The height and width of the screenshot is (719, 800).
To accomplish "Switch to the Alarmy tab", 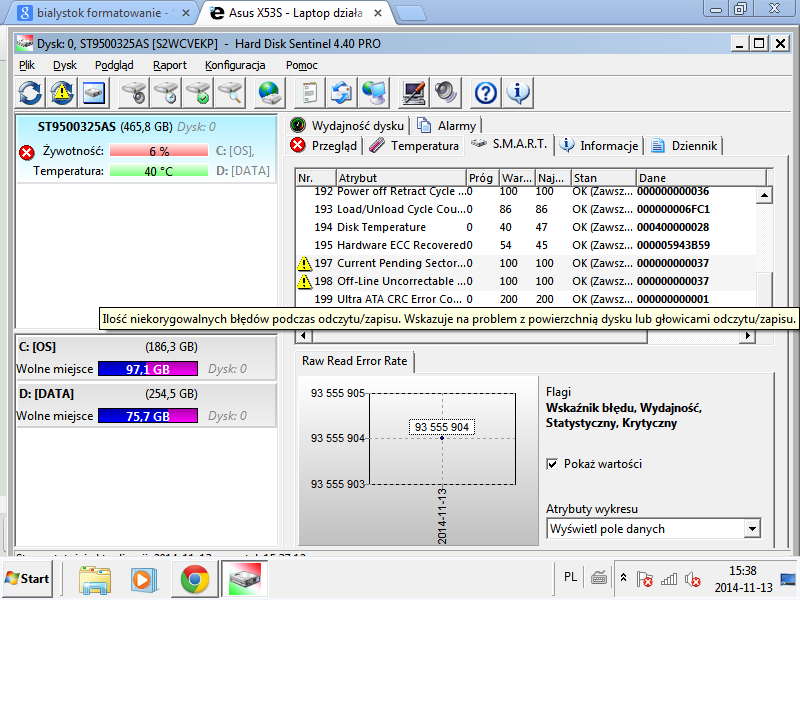I will pyautogui.click(x=447, y=126).
